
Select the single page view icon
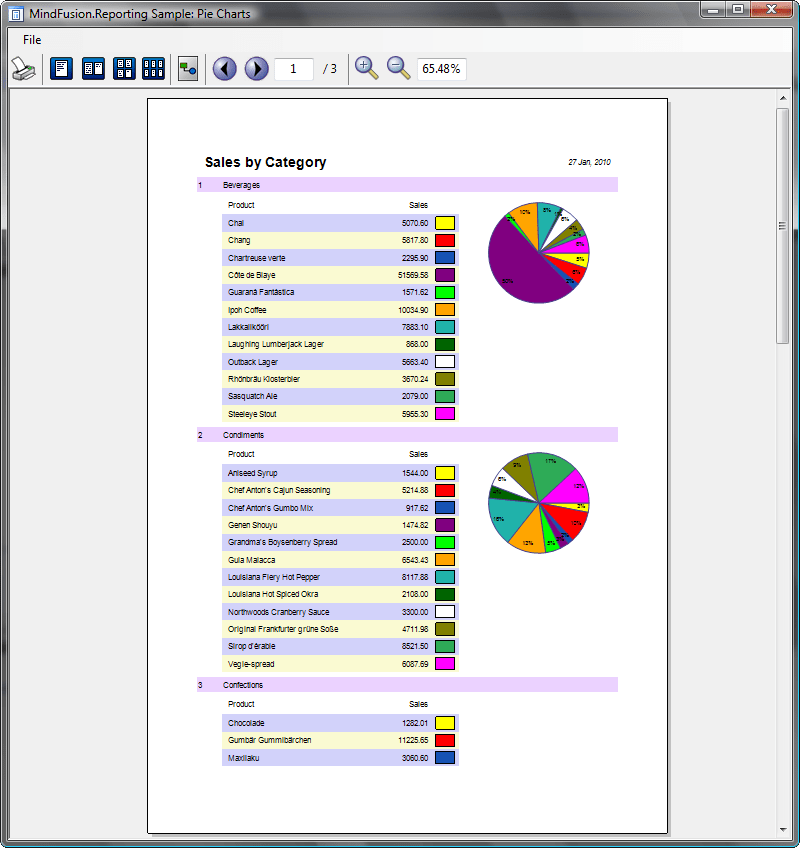pos(61,68)
